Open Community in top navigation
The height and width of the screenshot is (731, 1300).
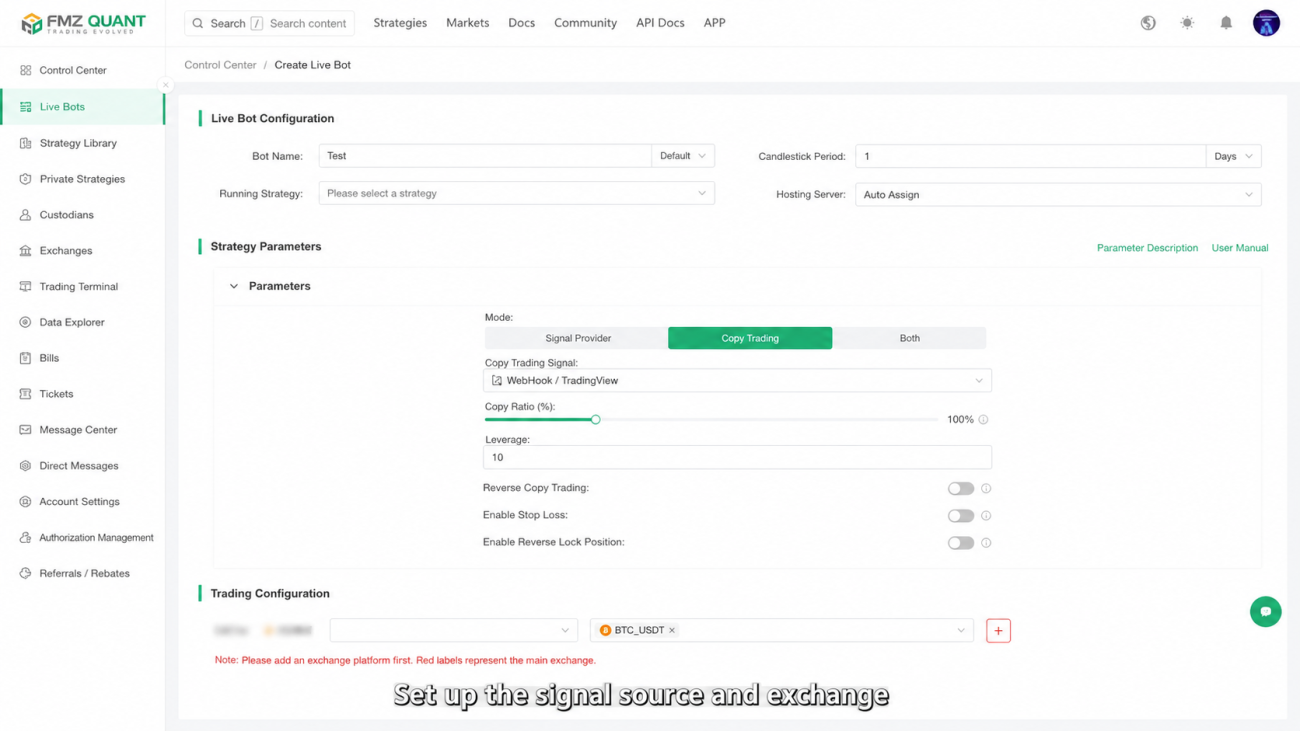(x=585, y=23)
